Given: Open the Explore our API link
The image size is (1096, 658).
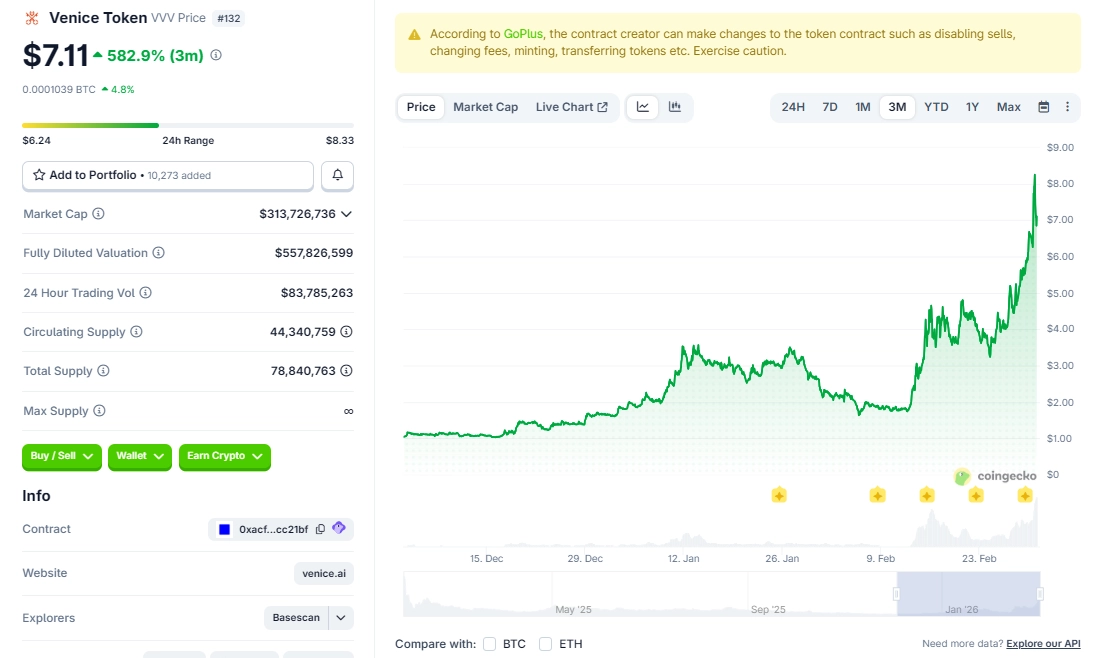Looking at the screenshot, I should pyautogui.click(x=1044, y=644).
